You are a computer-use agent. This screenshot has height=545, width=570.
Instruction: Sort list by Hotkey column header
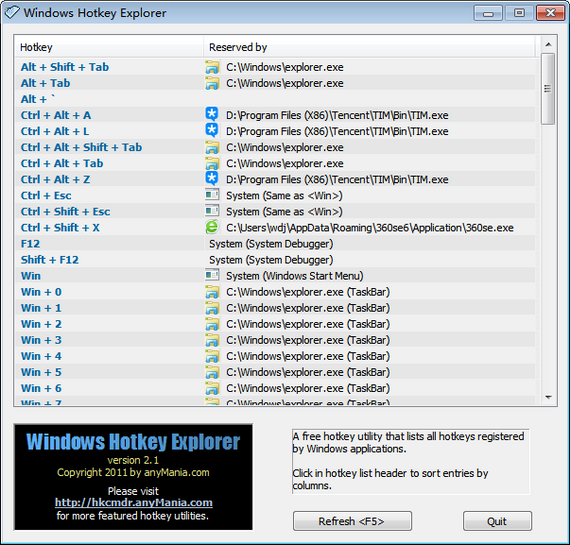point(109,47)
